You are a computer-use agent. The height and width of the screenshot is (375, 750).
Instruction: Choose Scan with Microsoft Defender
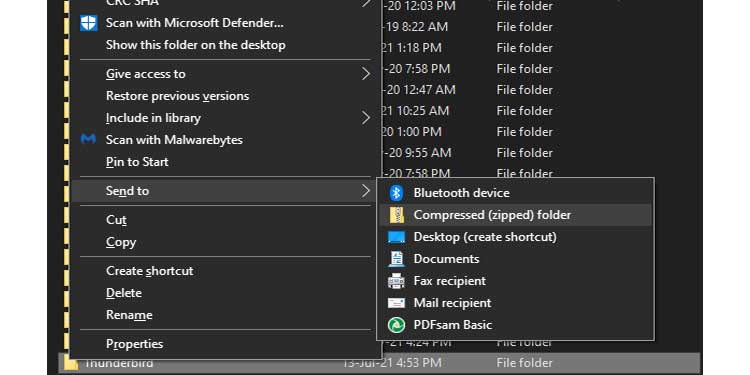point(195,22)
